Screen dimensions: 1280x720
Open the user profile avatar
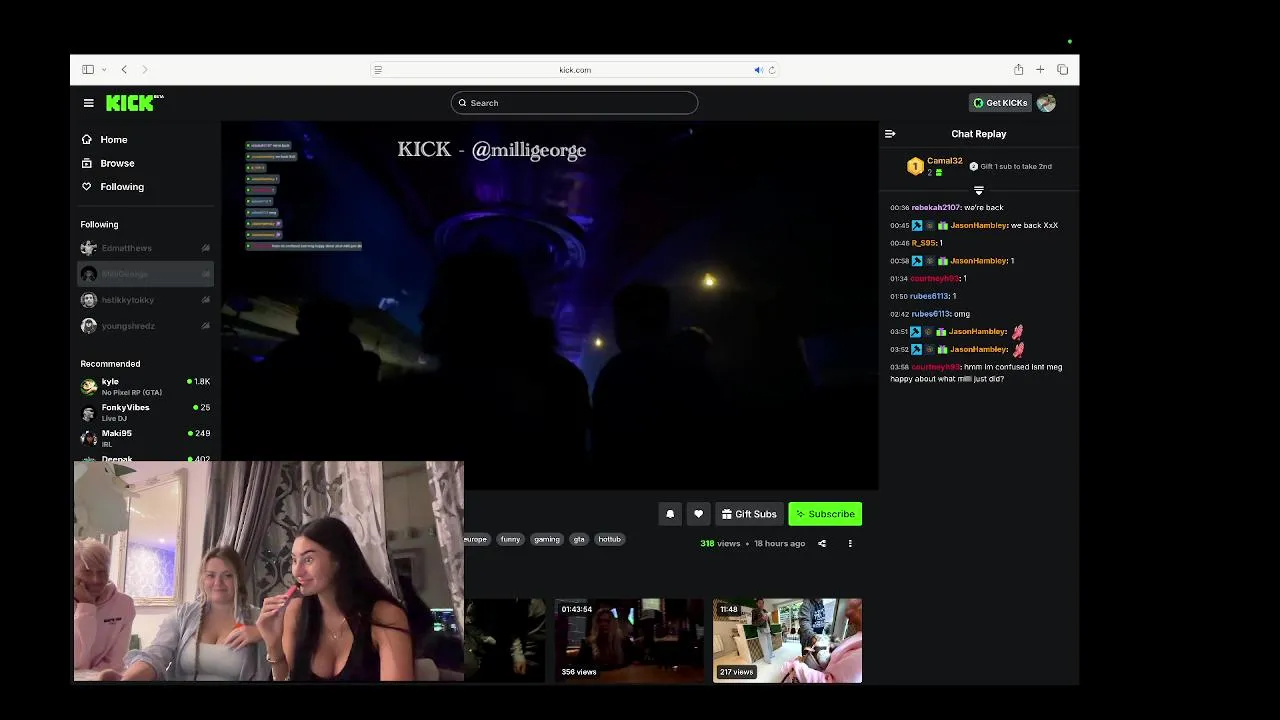(x=1046, y=103)
